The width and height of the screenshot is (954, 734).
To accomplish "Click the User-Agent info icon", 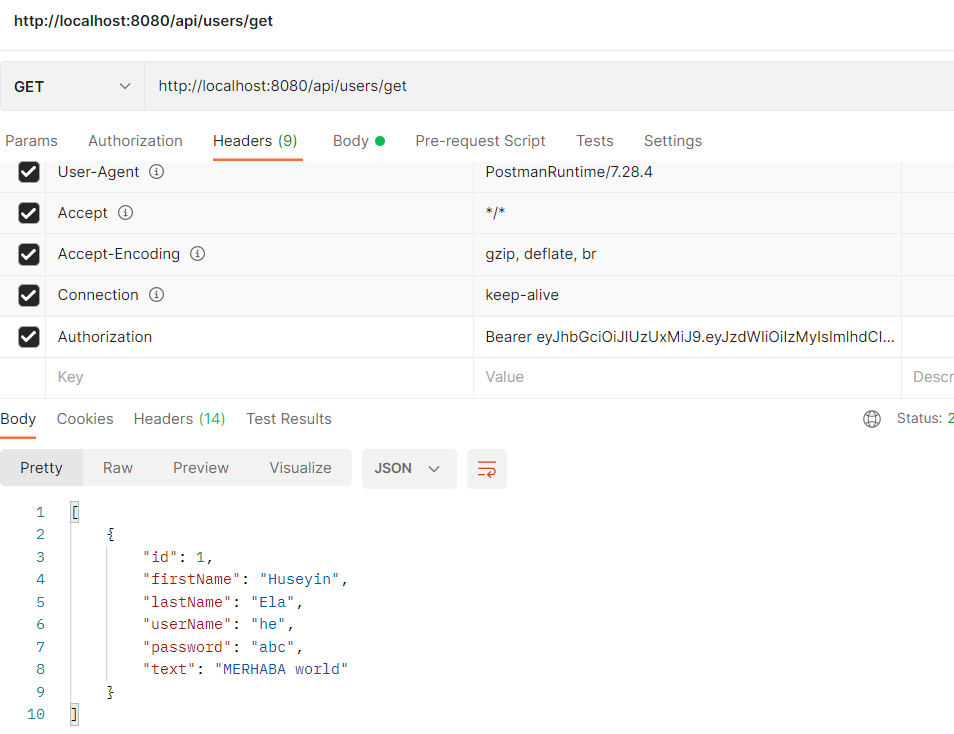I will (x=156, y=172).
